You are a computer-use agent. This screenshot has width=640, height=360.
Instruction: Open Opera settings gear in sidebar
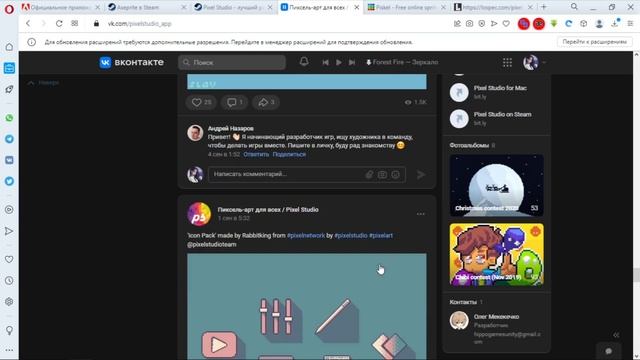point(9,302)
